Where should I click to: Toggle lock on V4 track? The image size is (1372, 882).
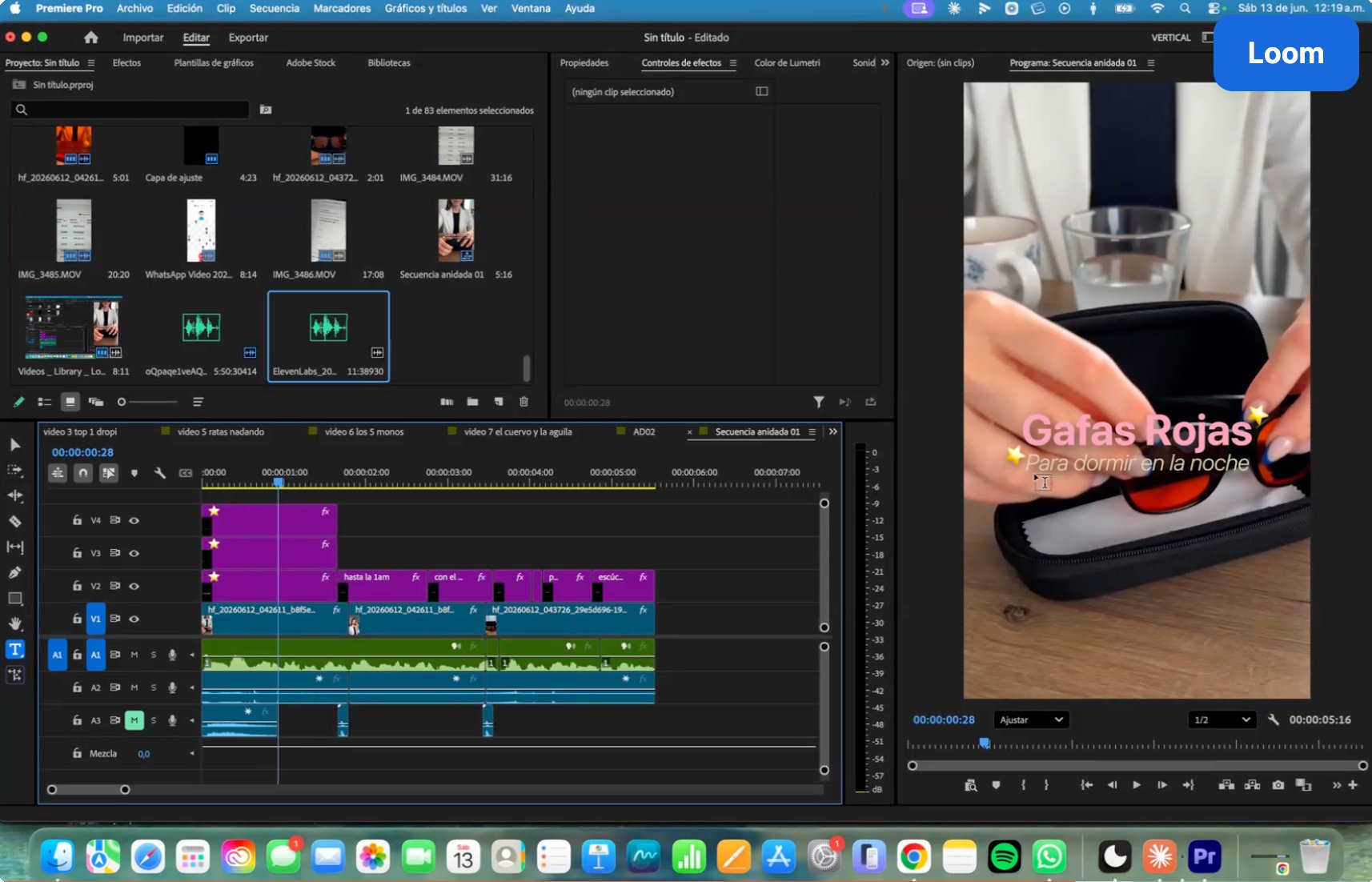pyautogui.click(x=77, y=520)
